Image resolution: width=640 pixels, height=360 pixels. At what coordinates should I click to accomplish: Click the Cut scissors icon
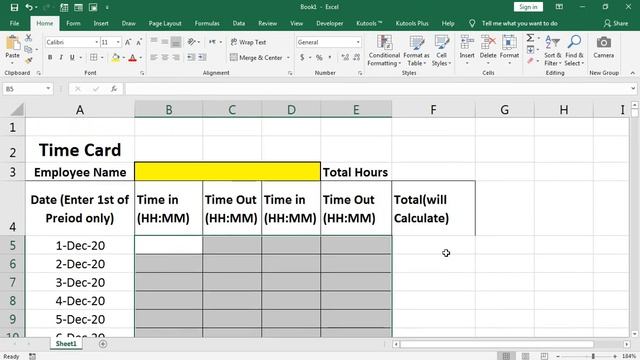coord(28,38)
